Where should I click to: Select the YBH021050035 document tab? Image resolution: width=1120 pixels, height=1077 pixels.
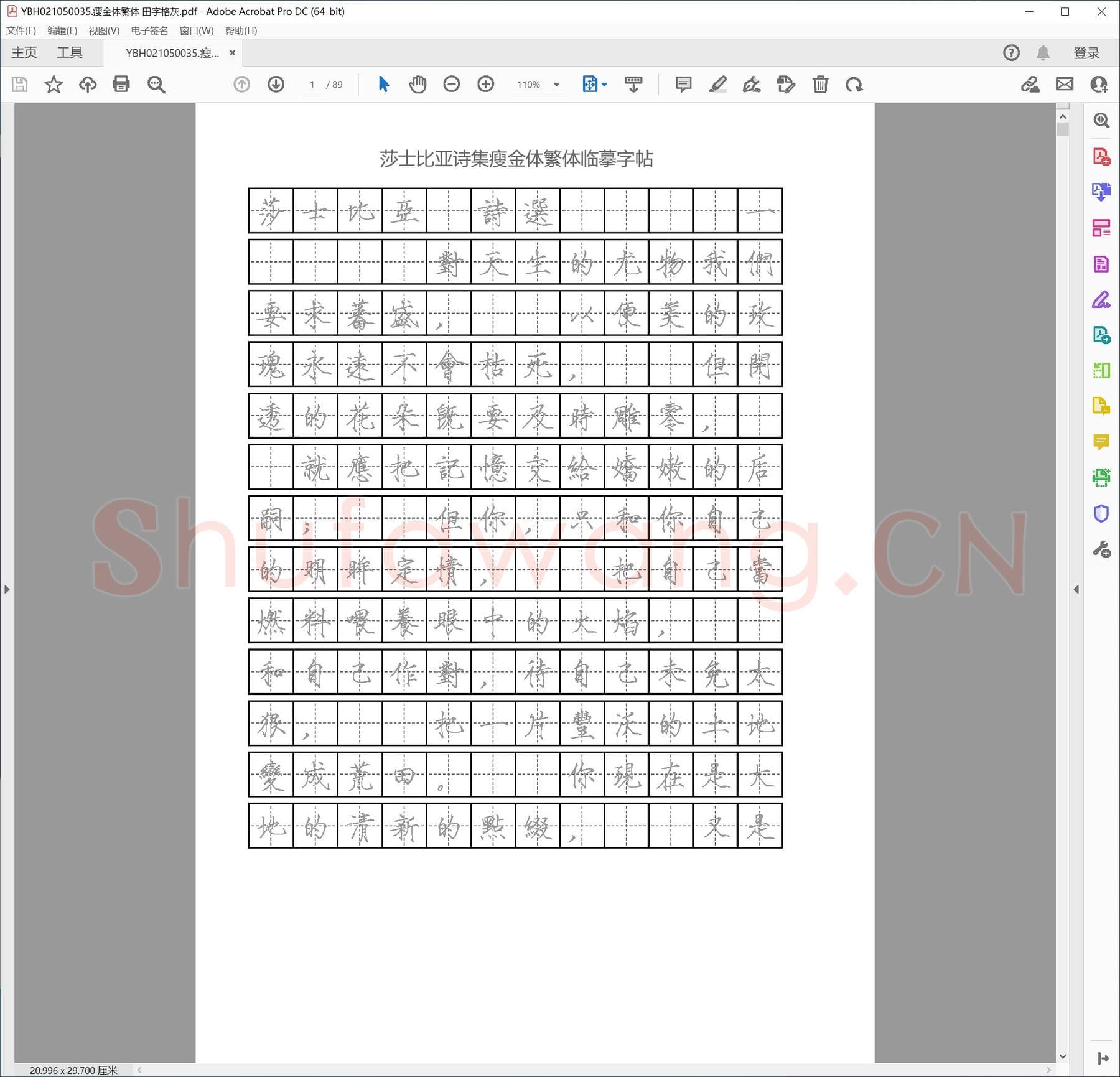[x=172, y=53]
